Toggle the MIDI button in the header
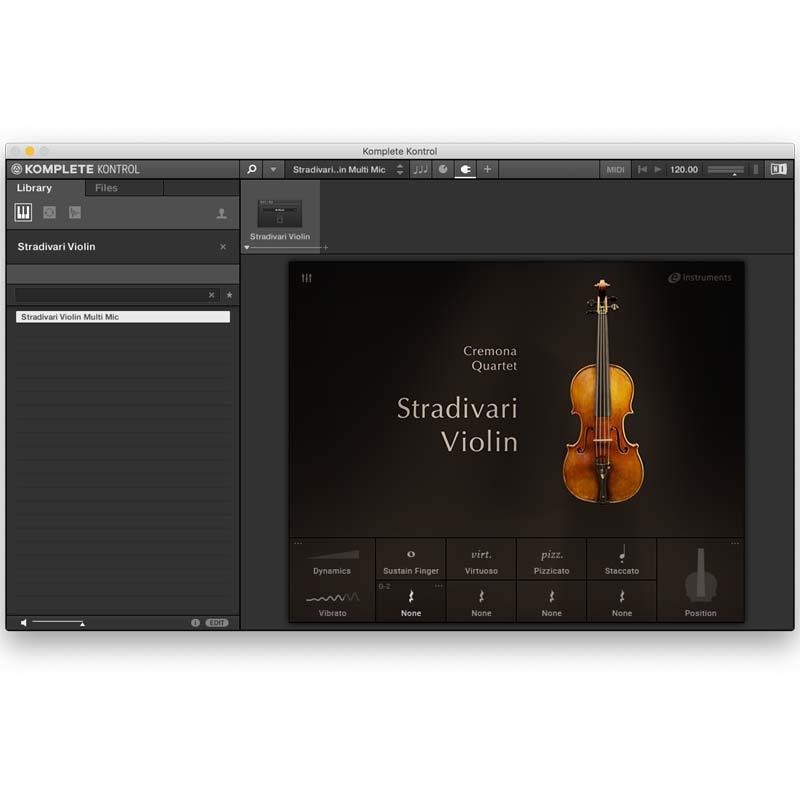Image resolution: width=800 pixels, height=800 pixels. pos(615,169)
